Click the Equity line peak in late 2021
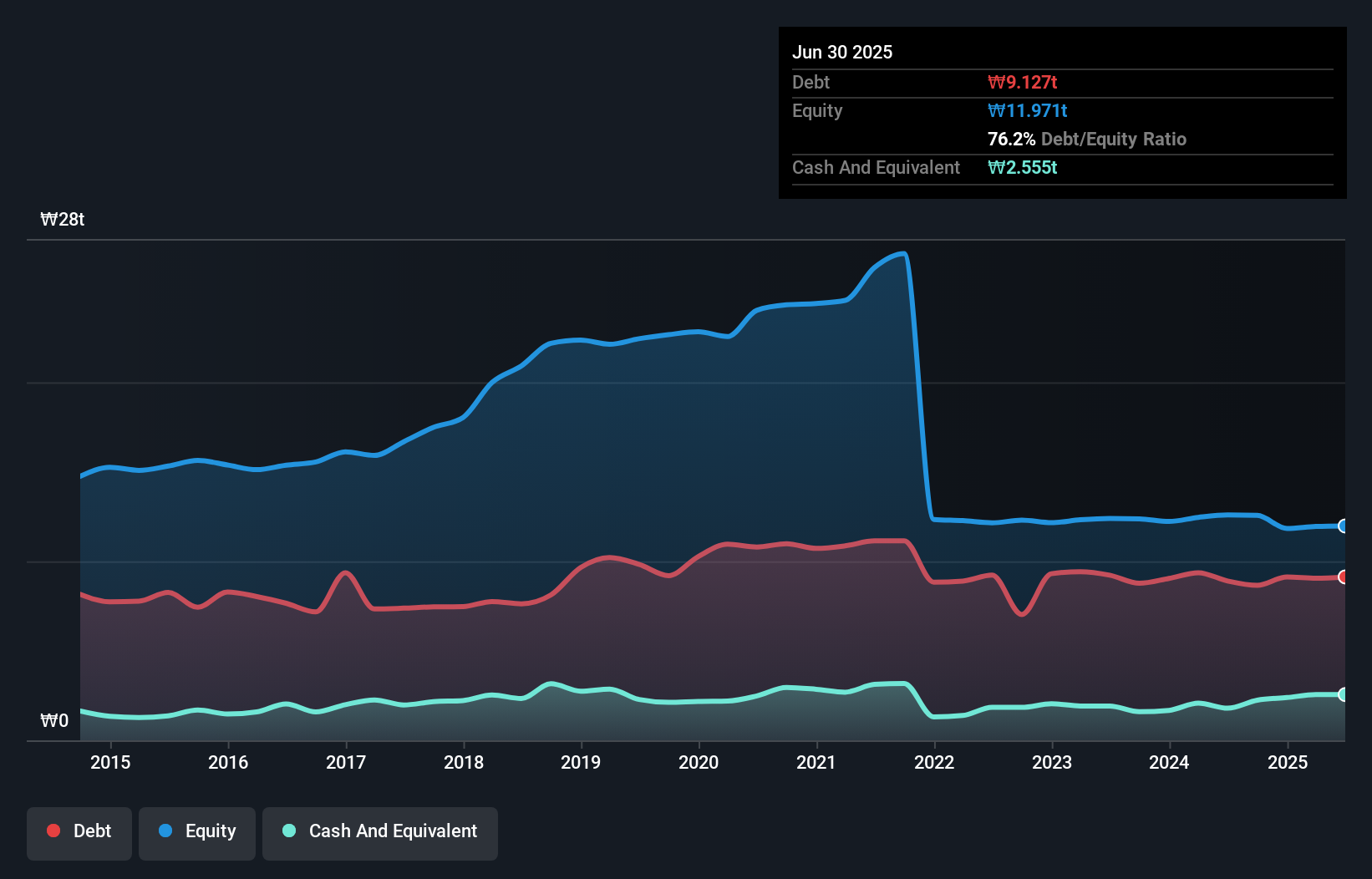The width and height of the screenshot is (1372, 879). [x=902, y=253]
